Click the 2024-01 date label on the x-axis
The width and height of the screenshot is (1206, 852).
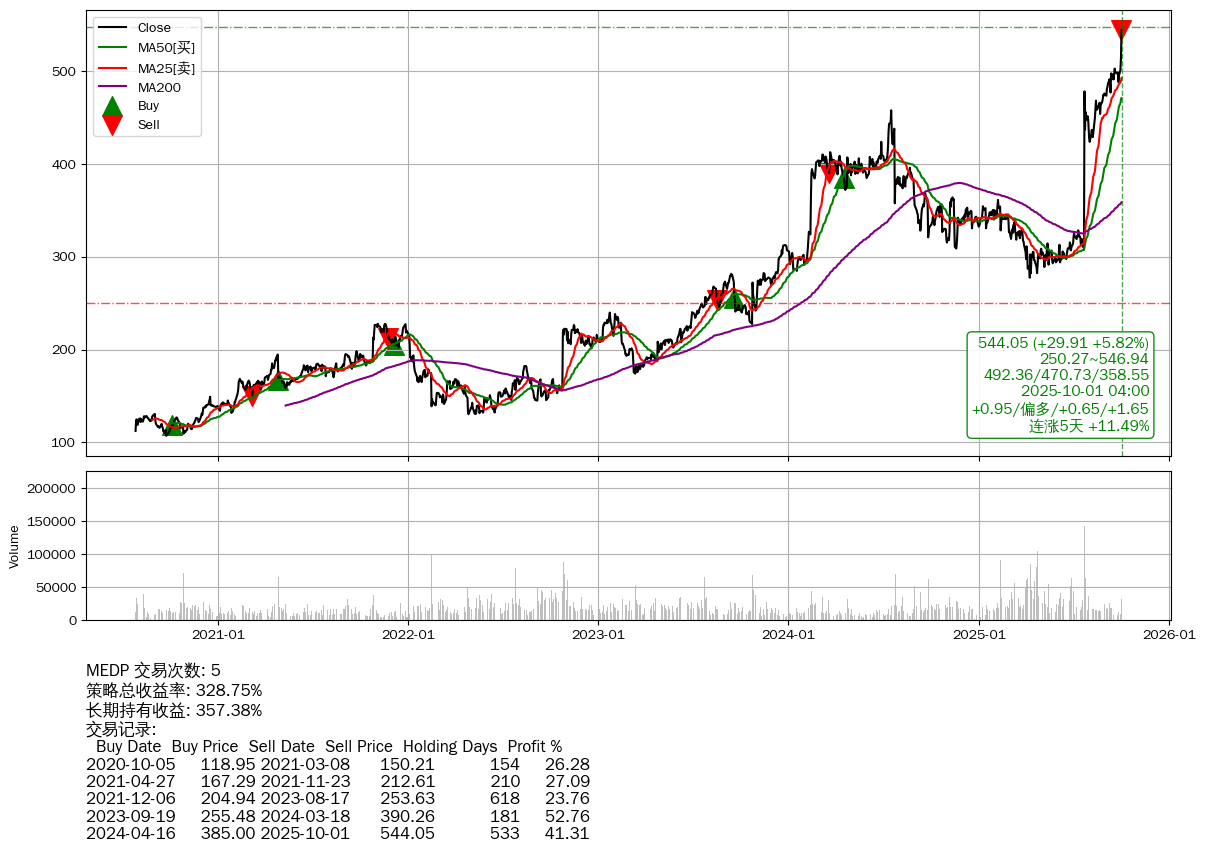[x=788, y=633]
